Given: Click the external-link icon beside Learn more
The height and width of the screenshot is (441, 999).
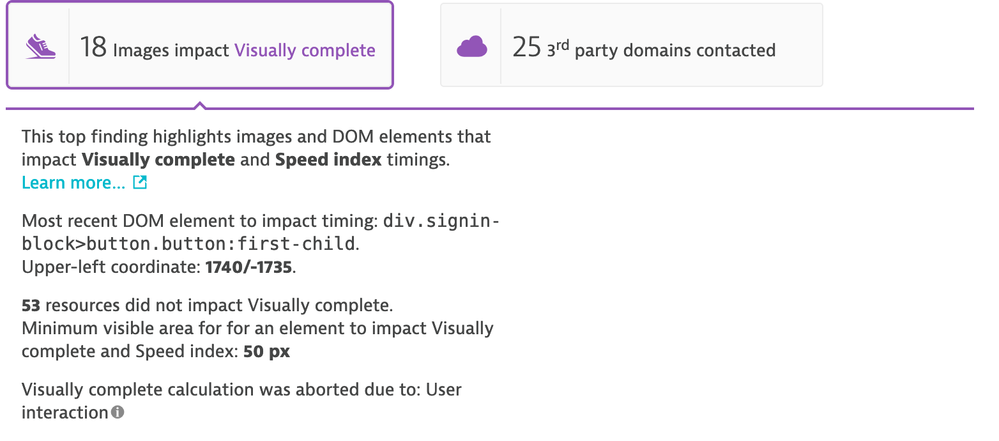Looking at the screenshot, I should [140, 182].
